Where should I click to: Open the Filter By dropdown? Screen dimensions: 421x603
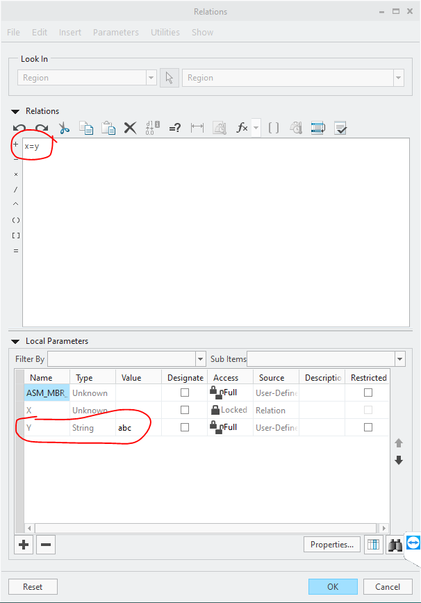pos(200,359)
